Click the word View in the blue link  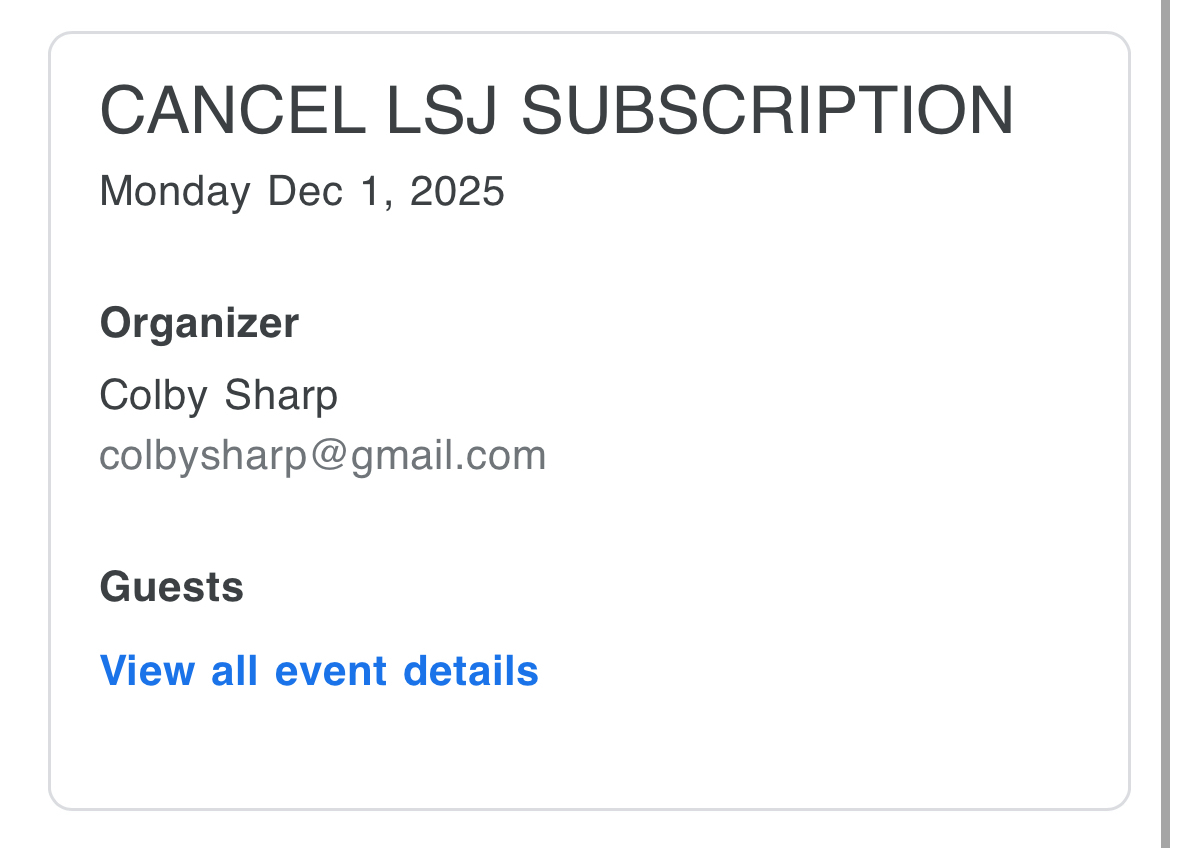(148, 671)
